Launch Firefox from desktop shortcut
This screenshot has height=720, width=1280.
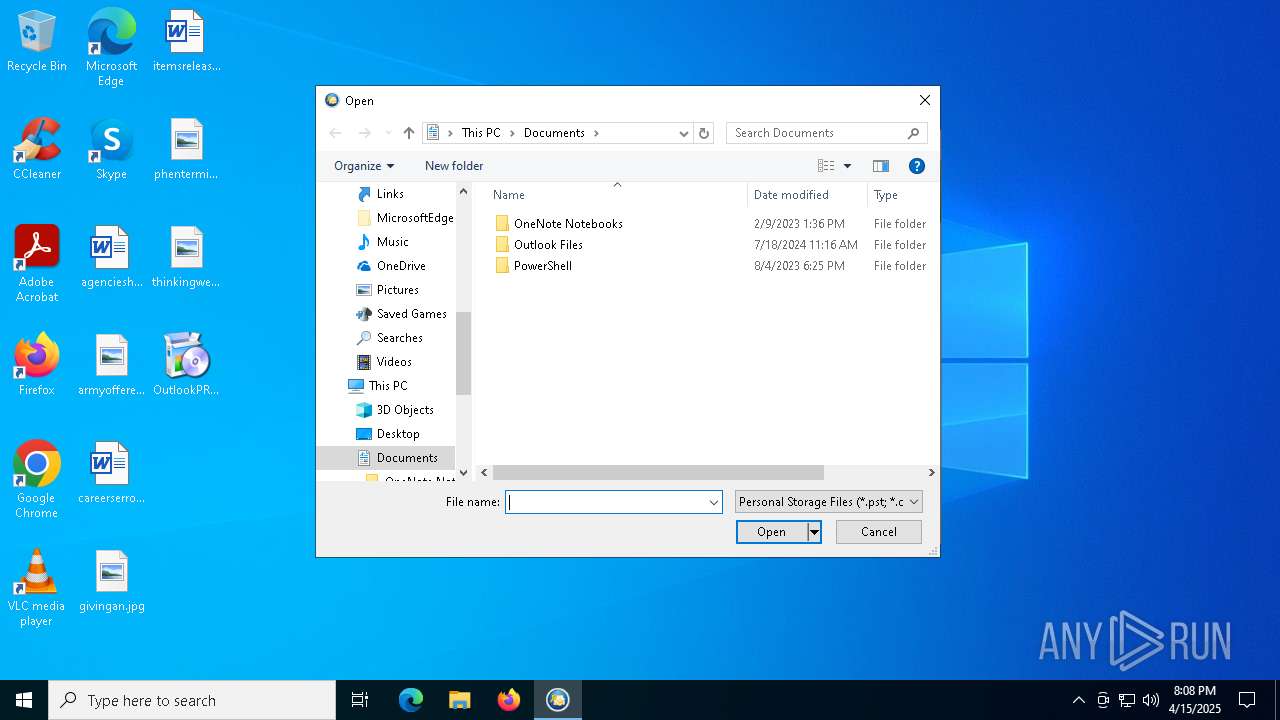point(37,365)
